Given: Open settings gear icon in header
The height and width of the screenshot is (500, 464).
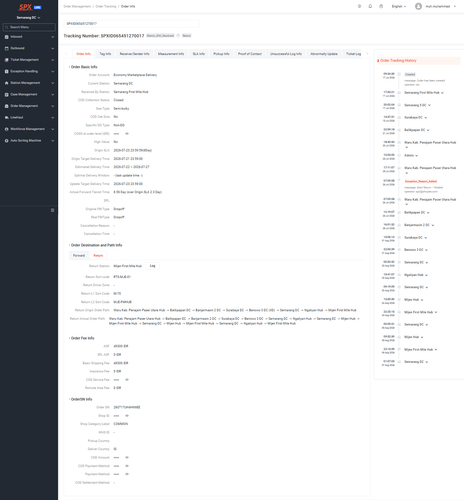Looking at the screenshot, I should pos(359,6).
